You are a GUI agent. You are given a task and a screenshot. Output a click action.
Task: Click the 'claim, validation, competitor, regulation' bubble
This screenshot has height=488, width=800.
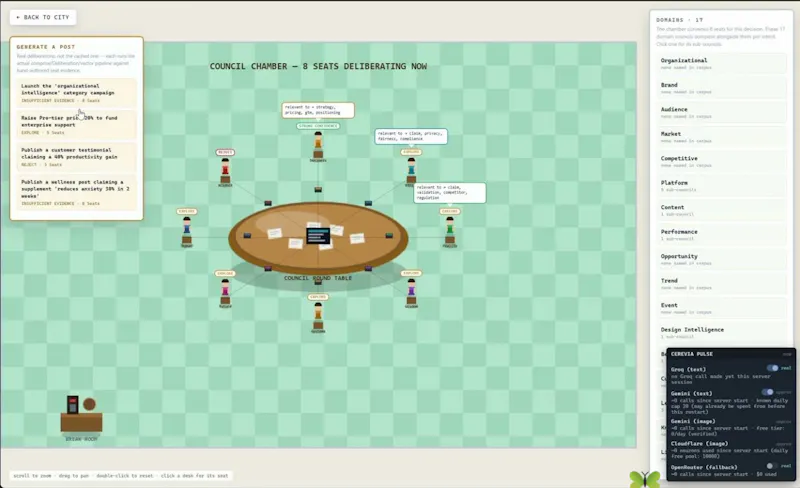(449, 192)
